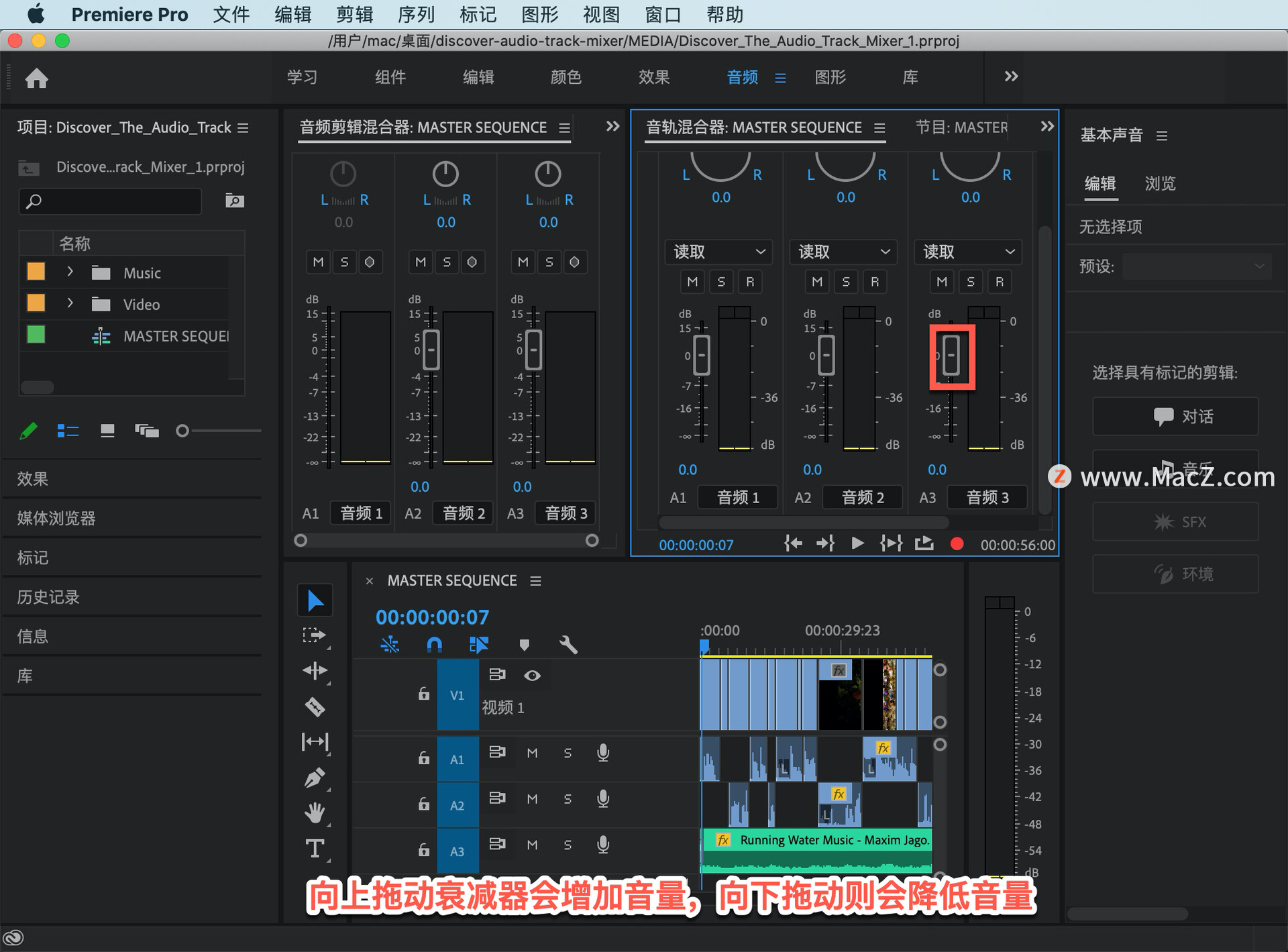The width and height of the screenshot is (1288, 952).
Task: Click the Ripple Edit tool
Action: (x=315, y=670)
